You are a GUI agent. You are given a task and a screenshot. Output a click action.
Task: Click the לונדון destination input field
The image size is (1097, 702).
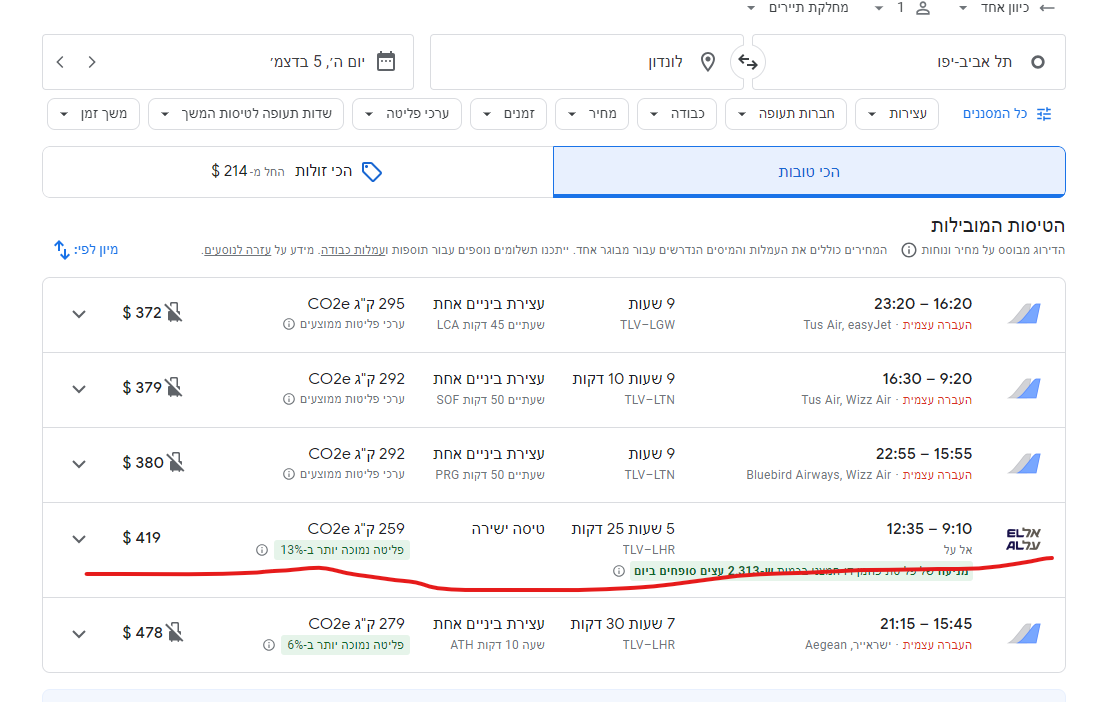pos(580,62)
